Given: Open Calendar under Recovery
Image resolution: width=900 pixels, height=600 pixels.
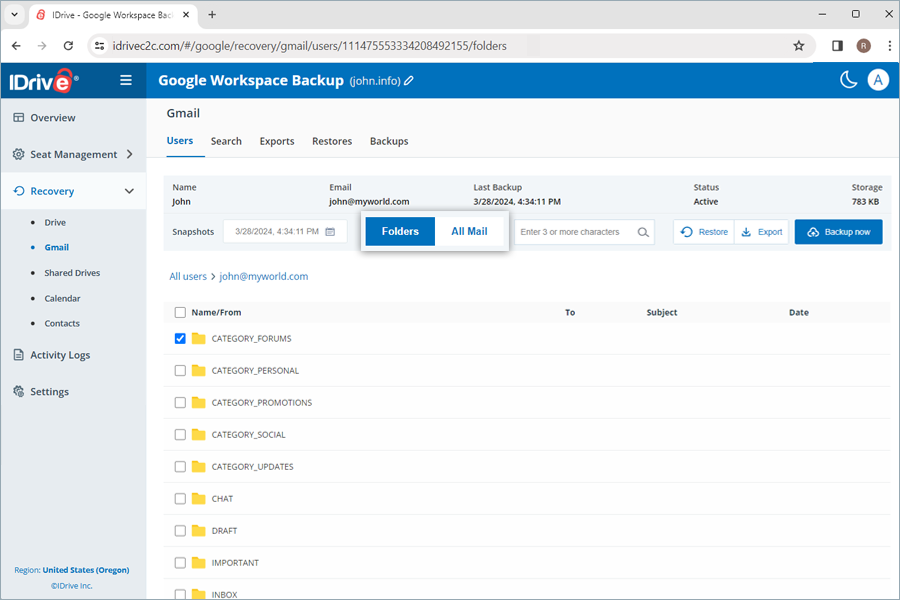Looking at the screenshot, I should [x=63, y=299].
